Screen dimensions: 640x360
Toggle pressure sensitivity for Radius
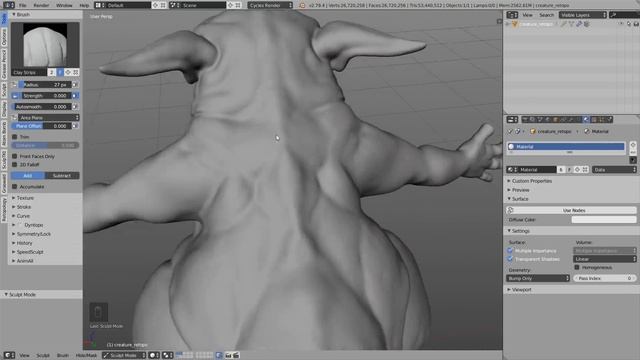75,84
